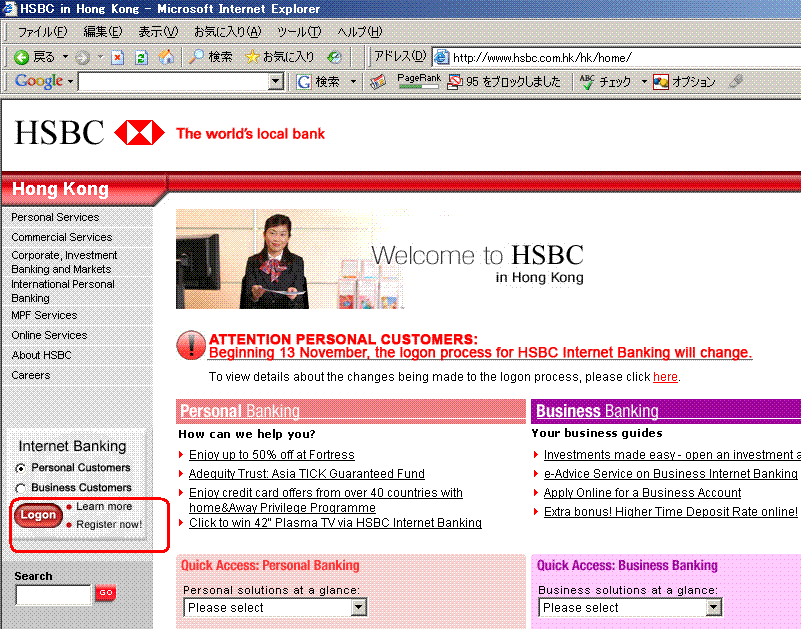801x629 pixels.
Task: Click the red Logon button
Action: click(38, 515)
